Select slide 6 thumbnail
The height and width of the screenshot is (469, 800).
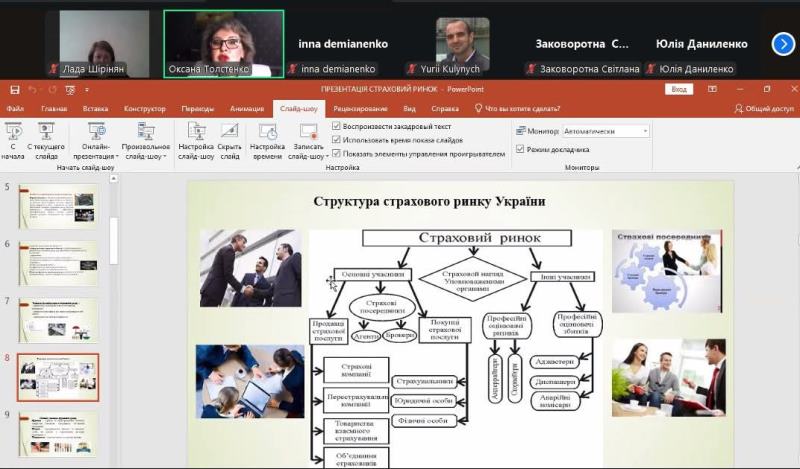coord(58,263)
